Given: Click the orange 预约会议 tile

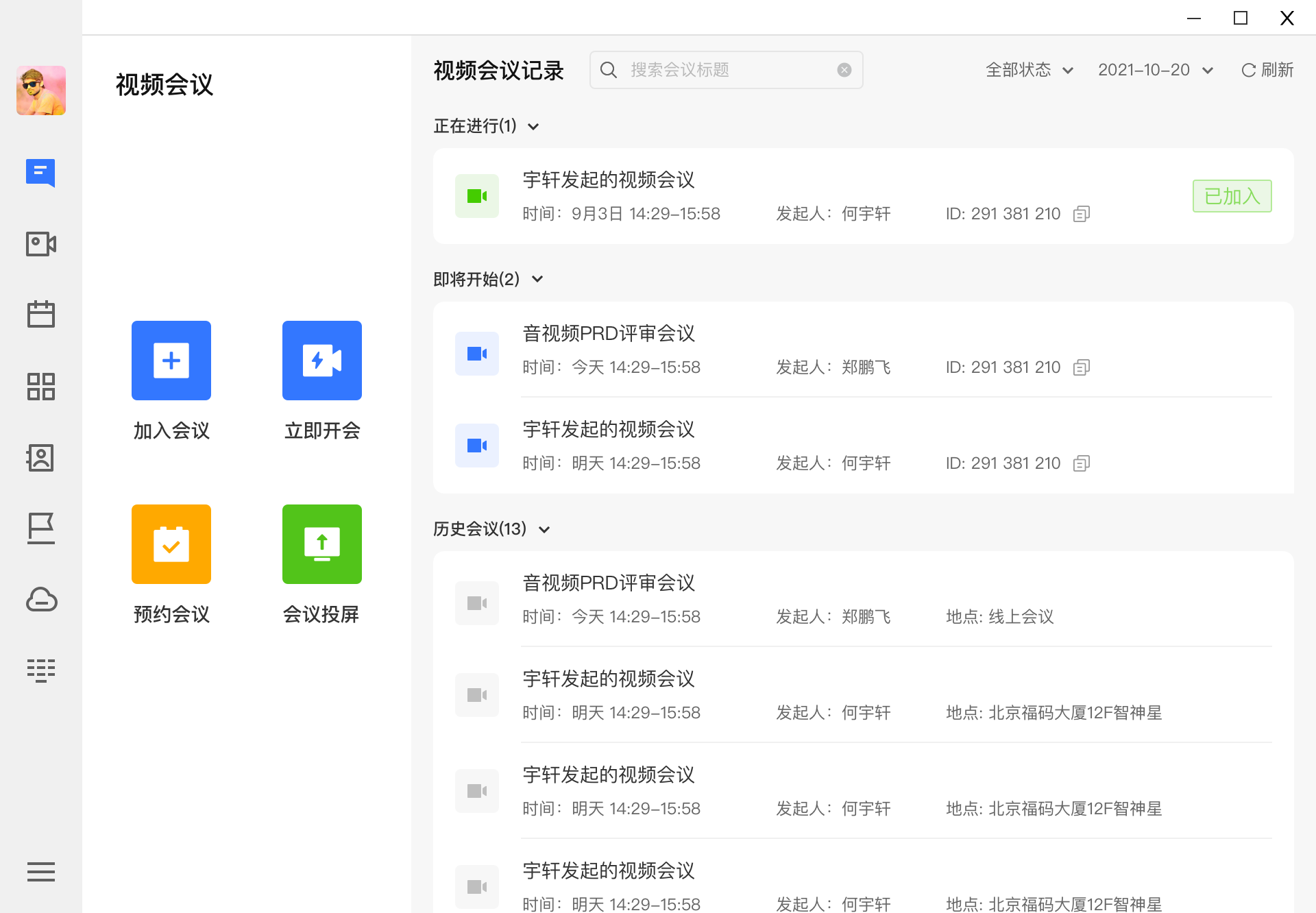Looking at the screenshot, I should pos(171,544).
